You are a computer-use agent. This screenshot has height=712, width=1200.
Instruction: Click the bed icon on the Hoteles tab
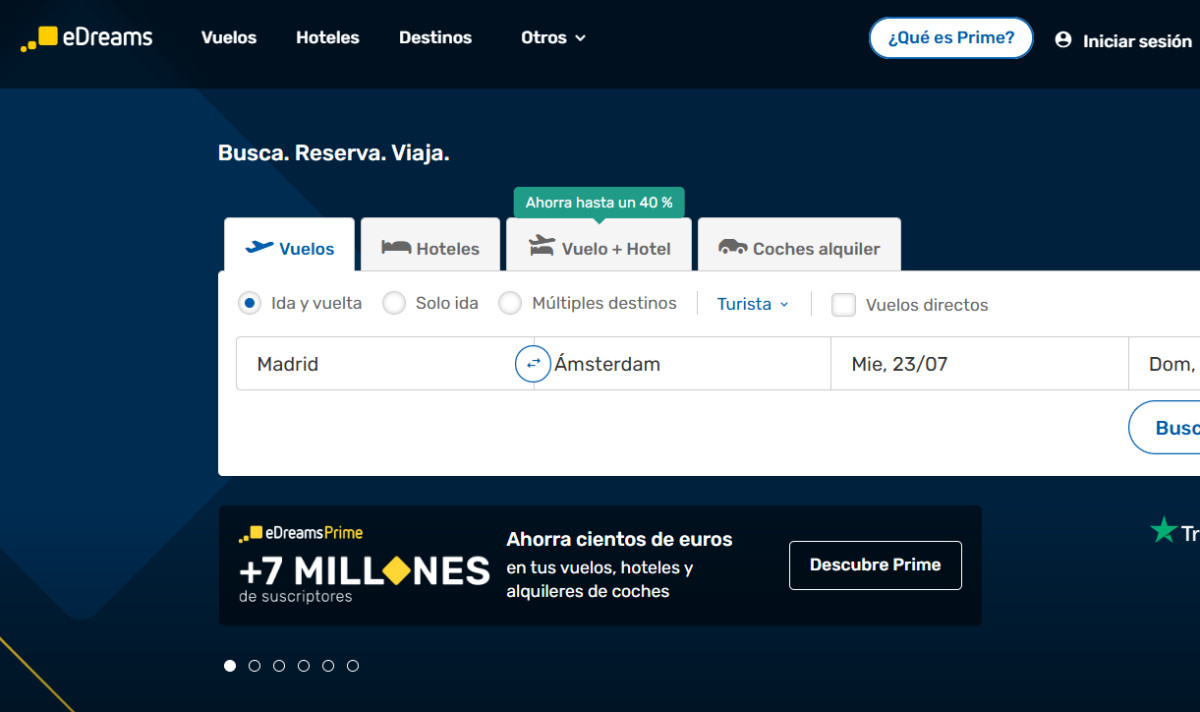(396, 247)
